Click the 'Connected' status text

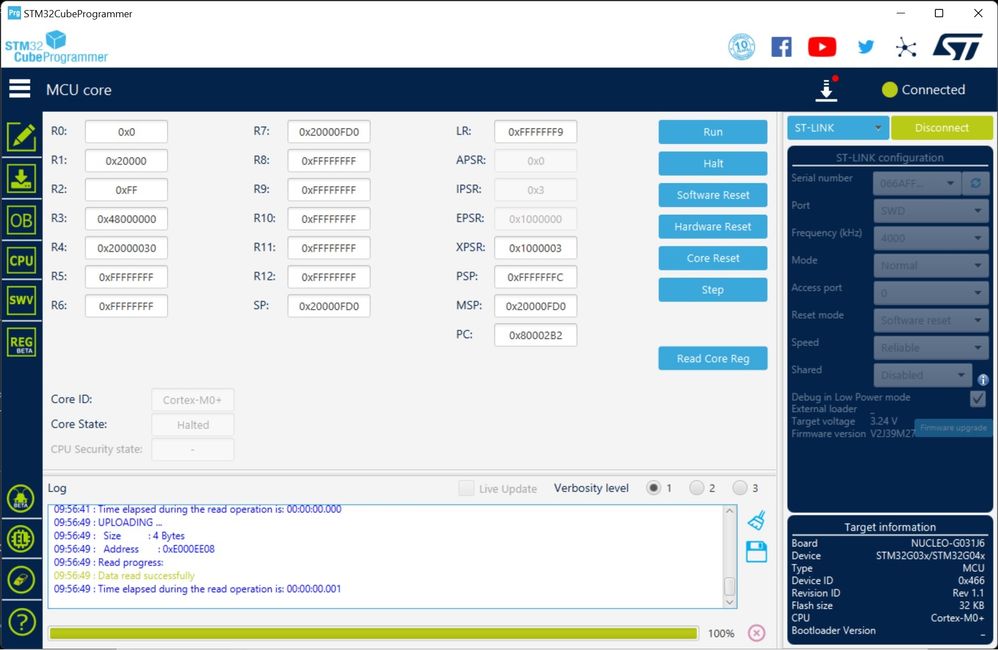(x=933, y=90)
